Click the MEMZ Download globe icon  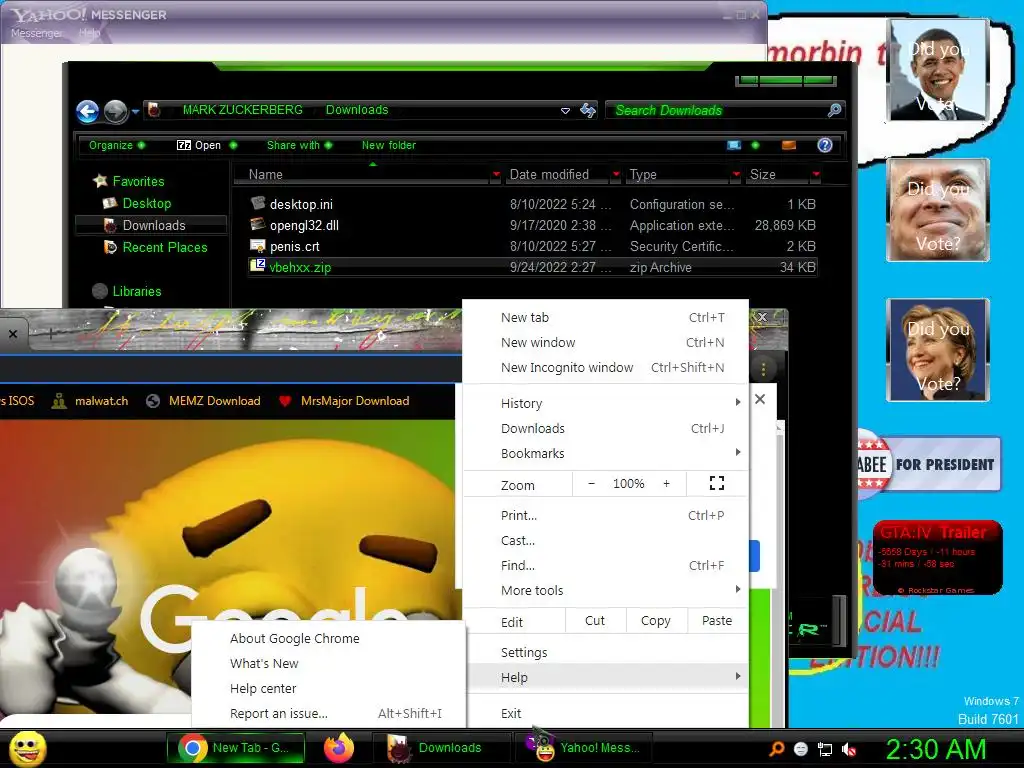153,401
